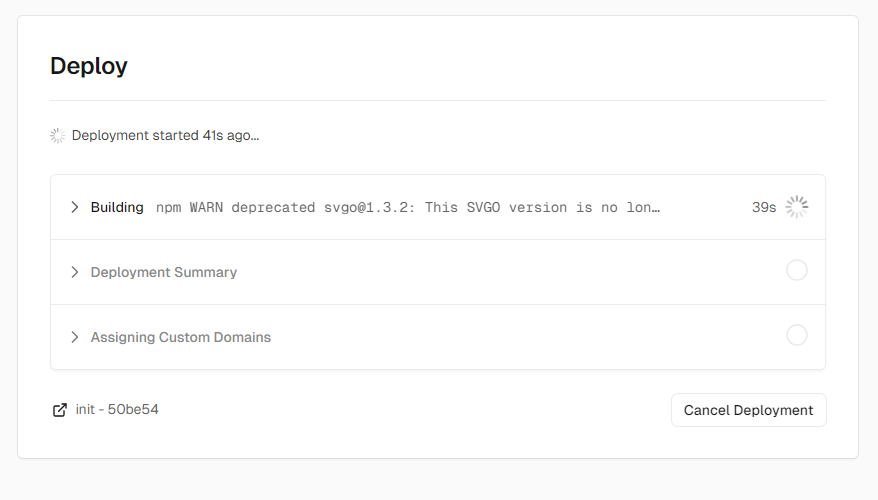Expand the Deployment Summary chevron
The width and height of the screenshot is (878, 500).
pyautogui.click(x=74, y=272)
